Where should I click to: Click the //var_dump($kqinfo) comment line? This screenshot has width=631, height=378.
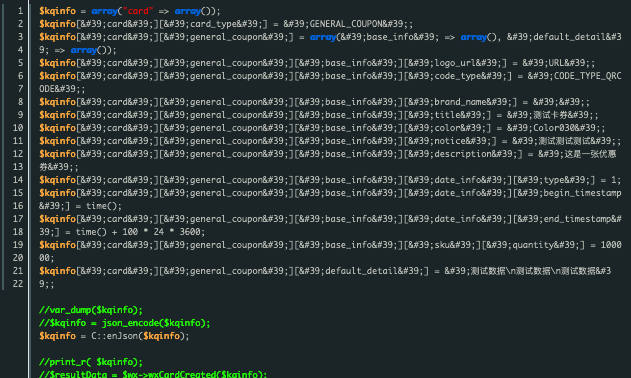pyautogui.click(x=91, y=310)
